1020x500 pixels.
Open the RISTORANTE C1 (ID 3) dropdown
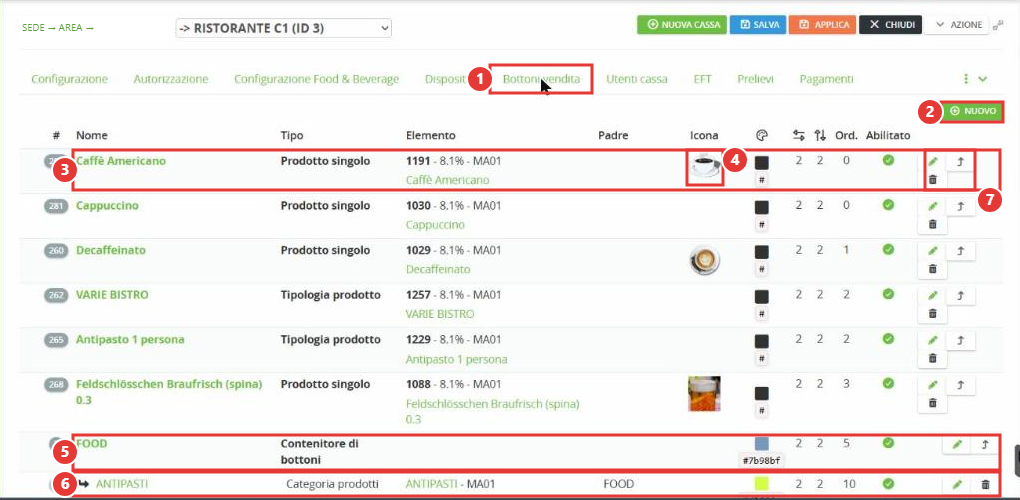[x=284, y=28]
